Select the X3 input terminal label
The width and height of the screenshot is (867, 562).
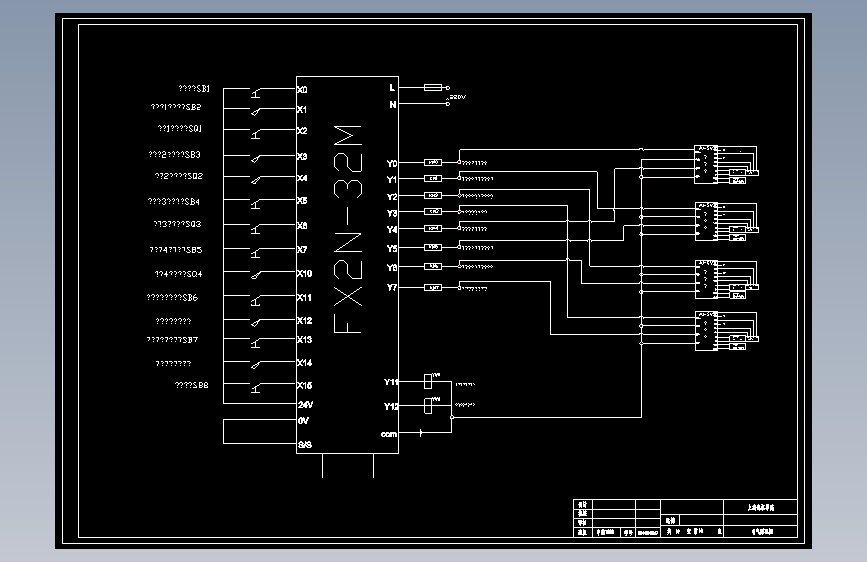click(x=302, y=157)
